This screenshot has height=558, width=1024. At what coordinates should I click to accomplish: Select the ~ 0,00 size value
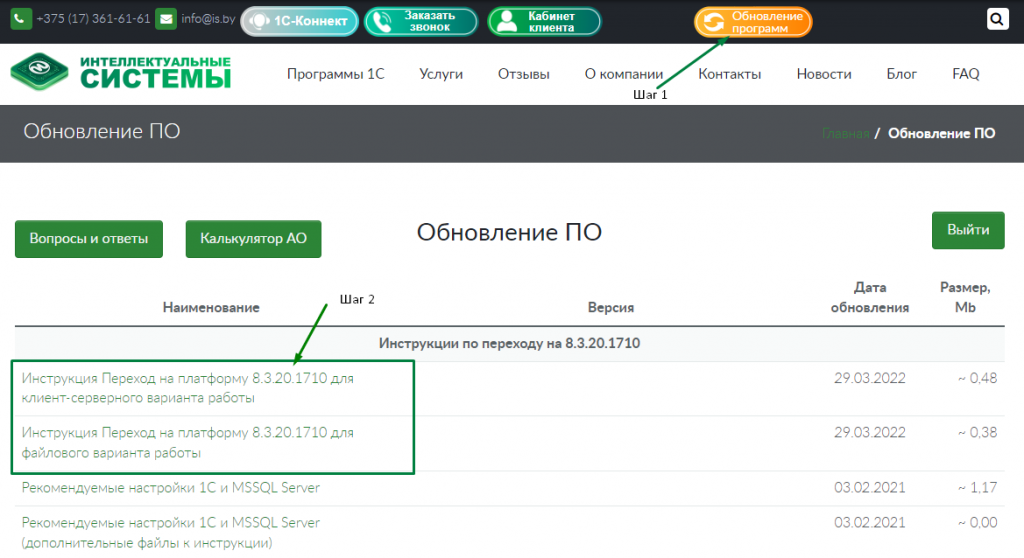(x=977, y=523)
